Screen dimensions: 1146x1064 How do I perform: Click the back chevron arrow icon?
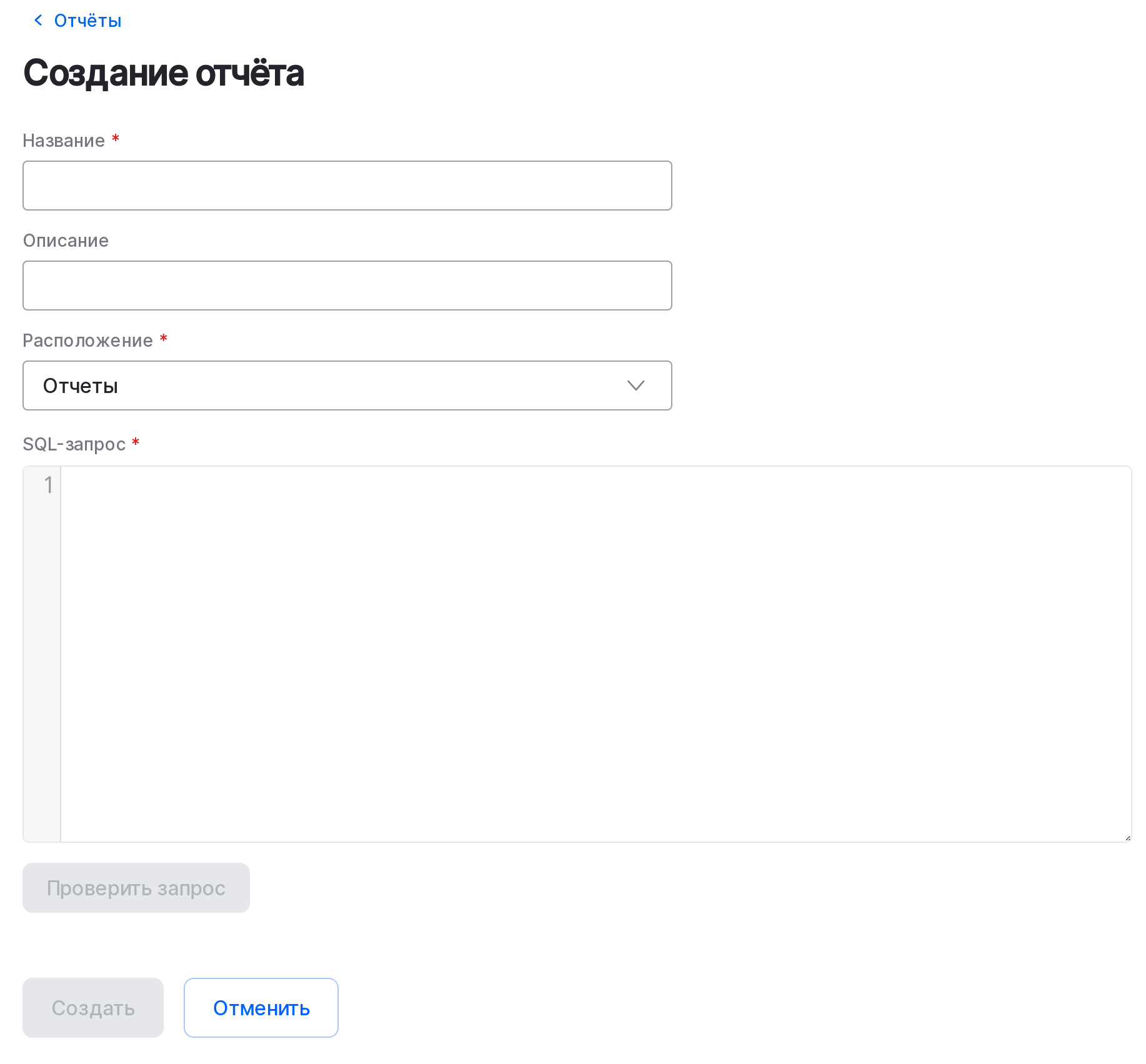tap(38, 21)
